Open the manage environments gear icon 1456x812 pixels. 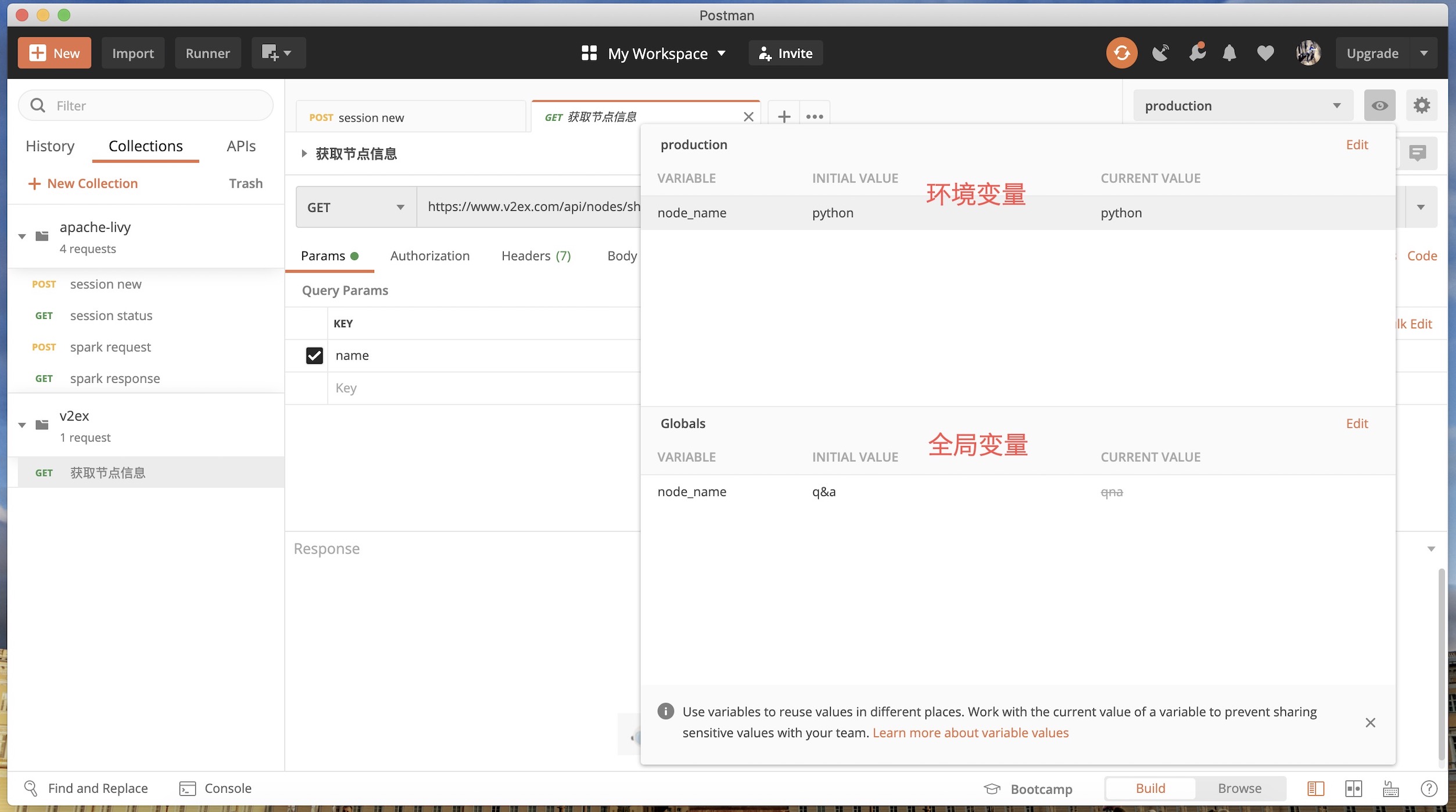(1421, 105)
